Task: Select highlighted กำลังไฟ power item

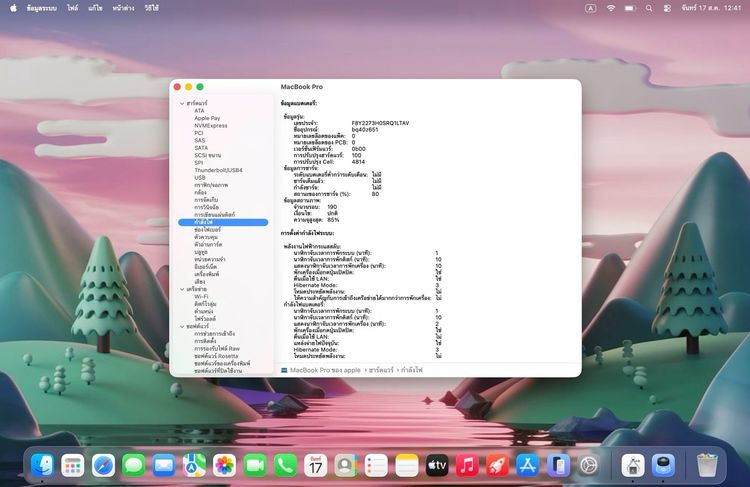Action: [x=223, y=222]
